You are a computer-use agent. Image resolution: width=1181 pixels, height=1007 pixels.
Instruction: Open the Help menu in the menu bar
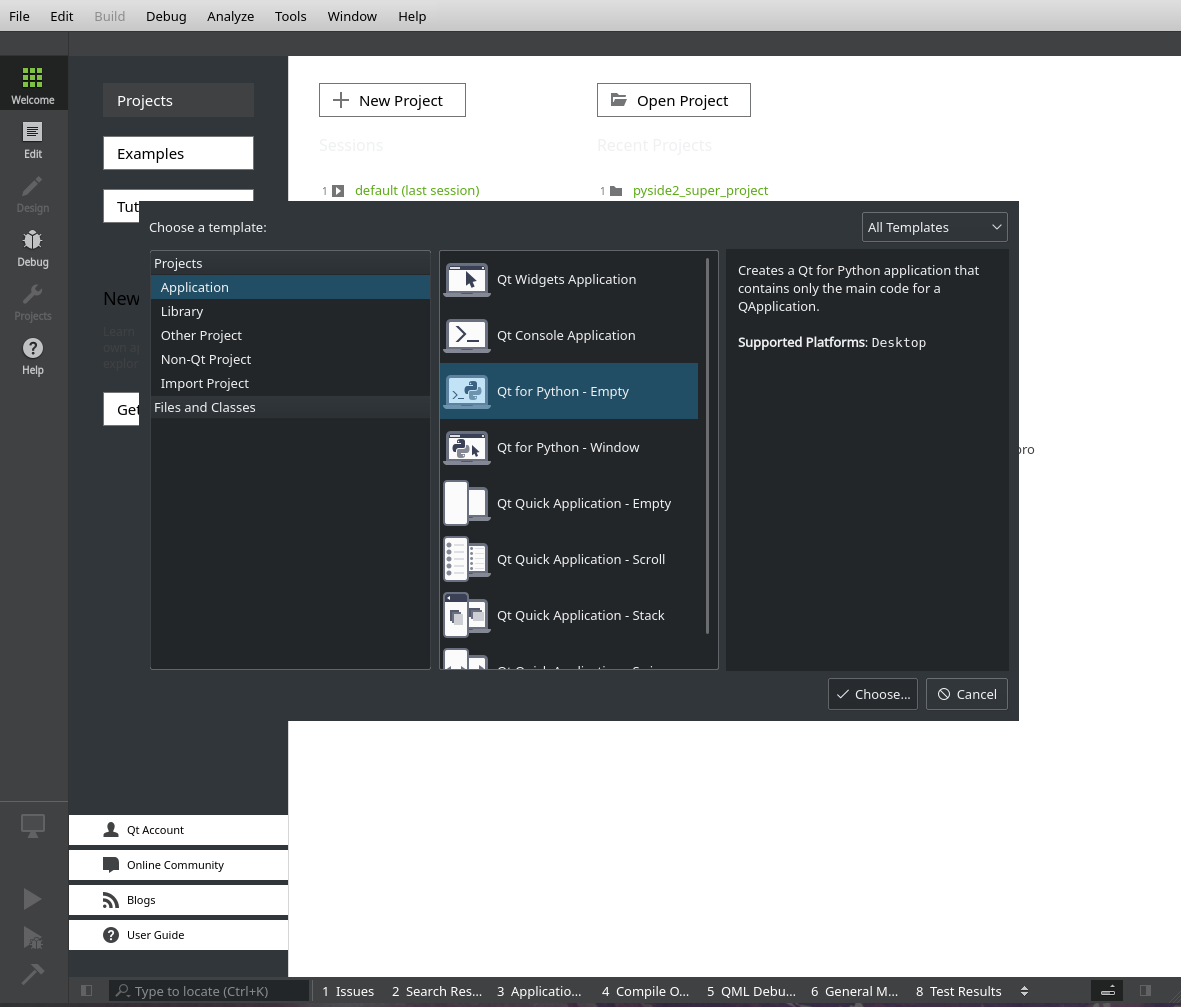412,16
